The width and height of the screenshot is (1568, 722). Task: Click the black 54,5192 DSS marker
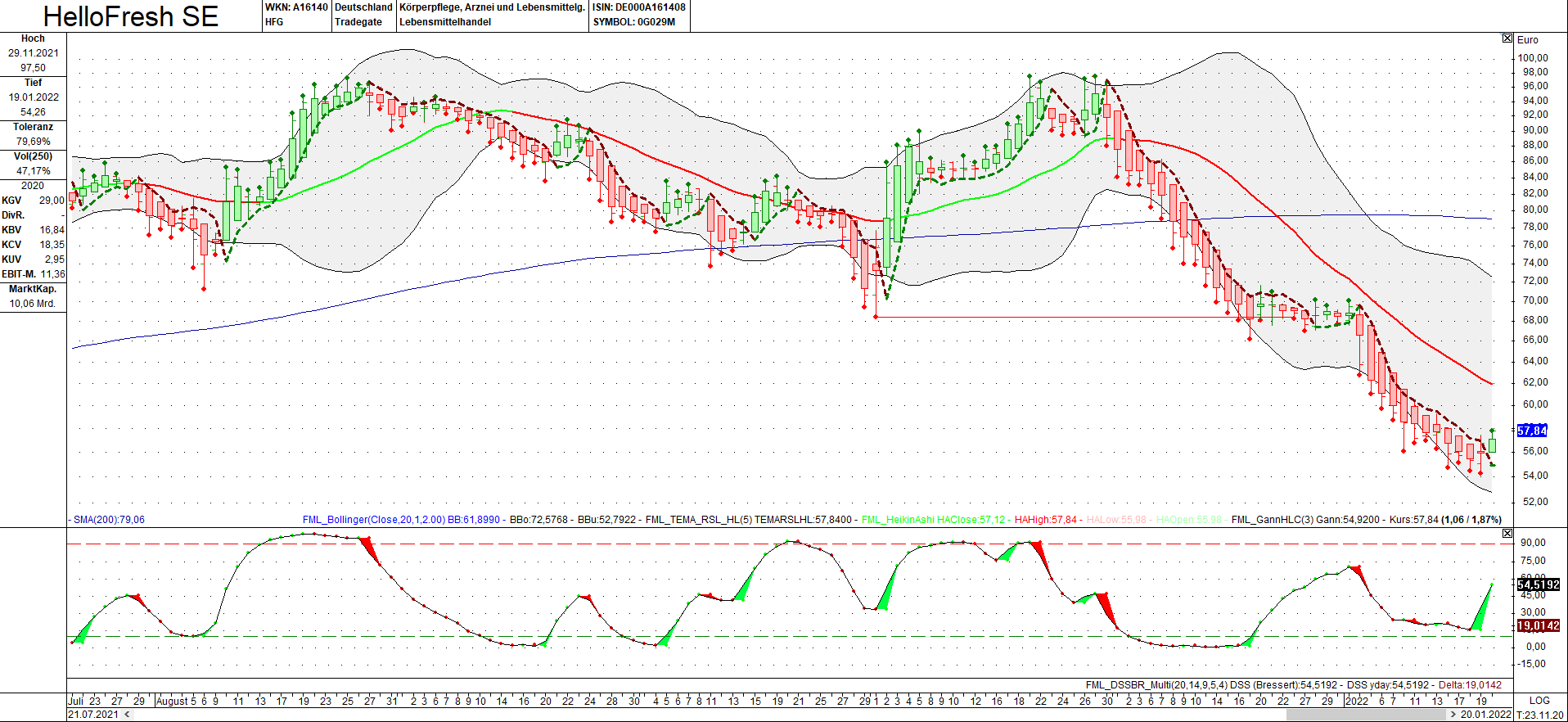(x=1539, y=584)
